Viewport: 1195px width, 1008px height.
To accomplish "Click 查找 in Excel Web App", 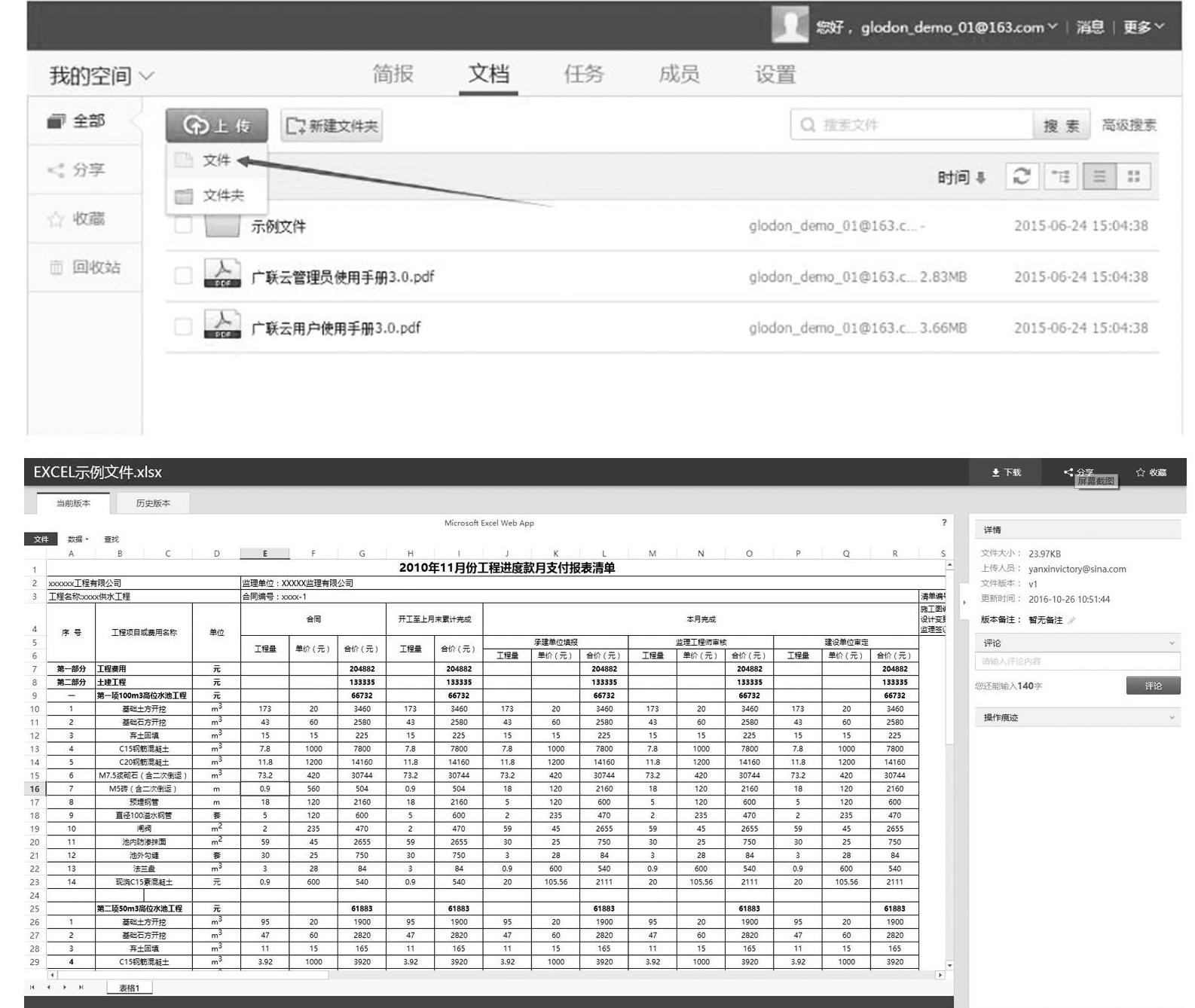I will coord(112,539).
